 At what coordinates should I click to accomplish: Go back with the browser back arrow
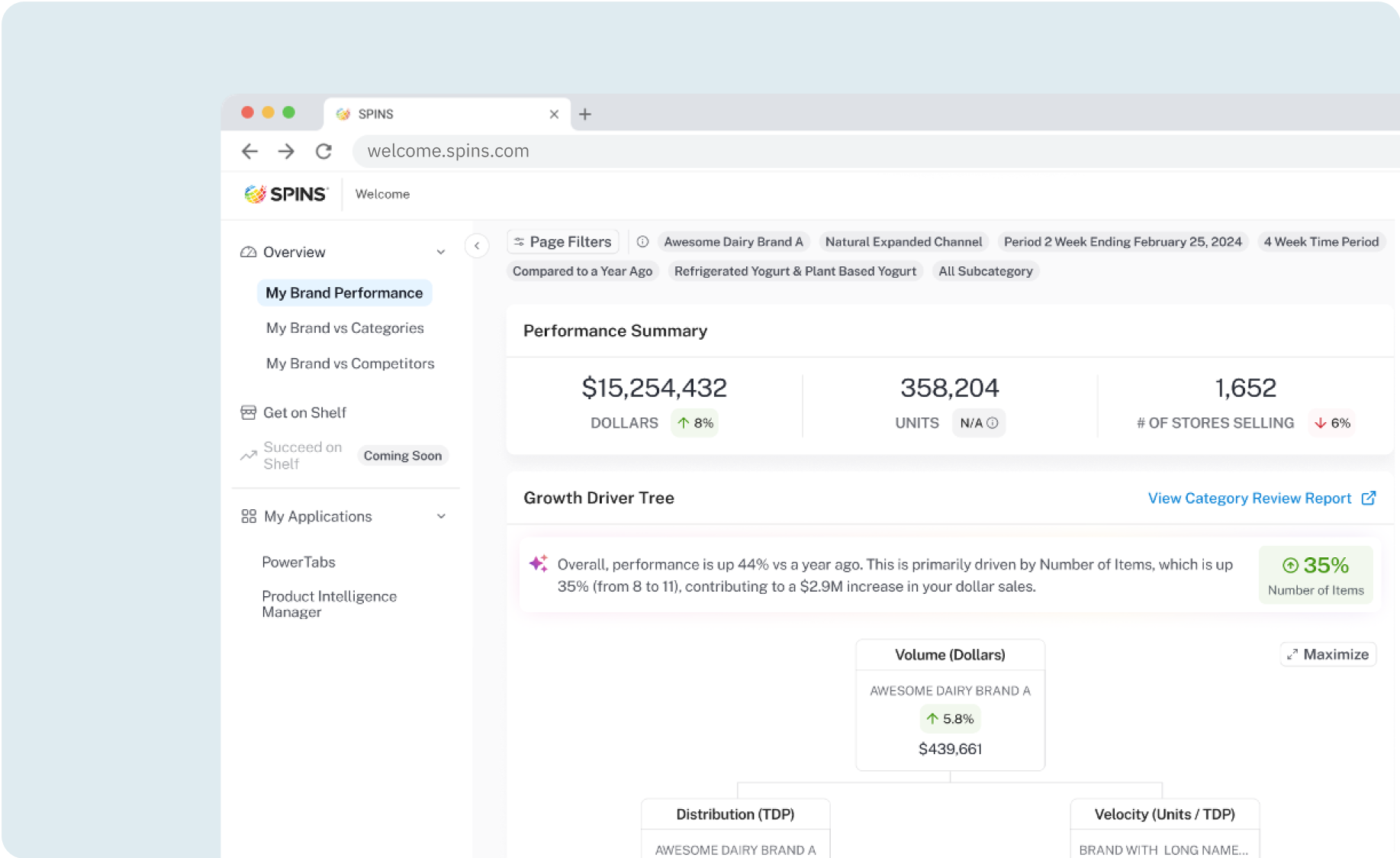[249, 151]
